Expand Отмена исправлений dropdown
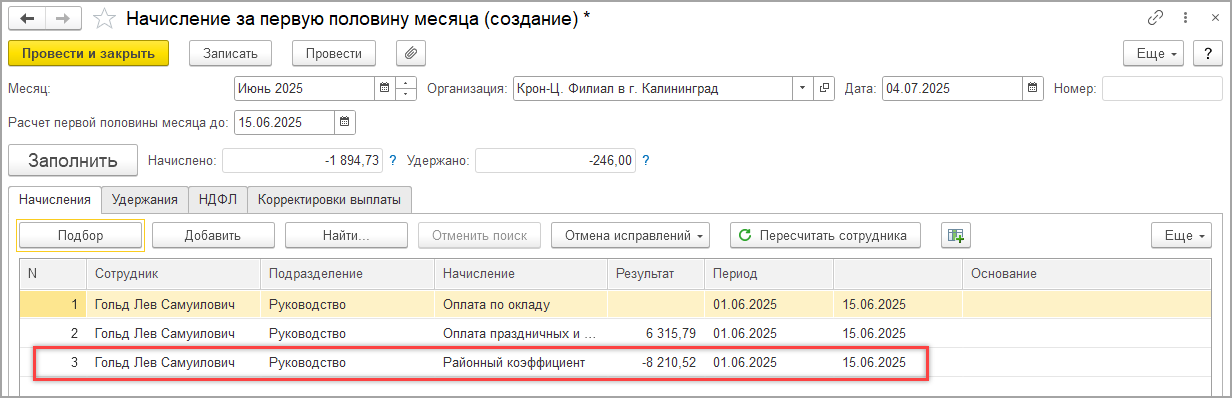 (630, 236)
